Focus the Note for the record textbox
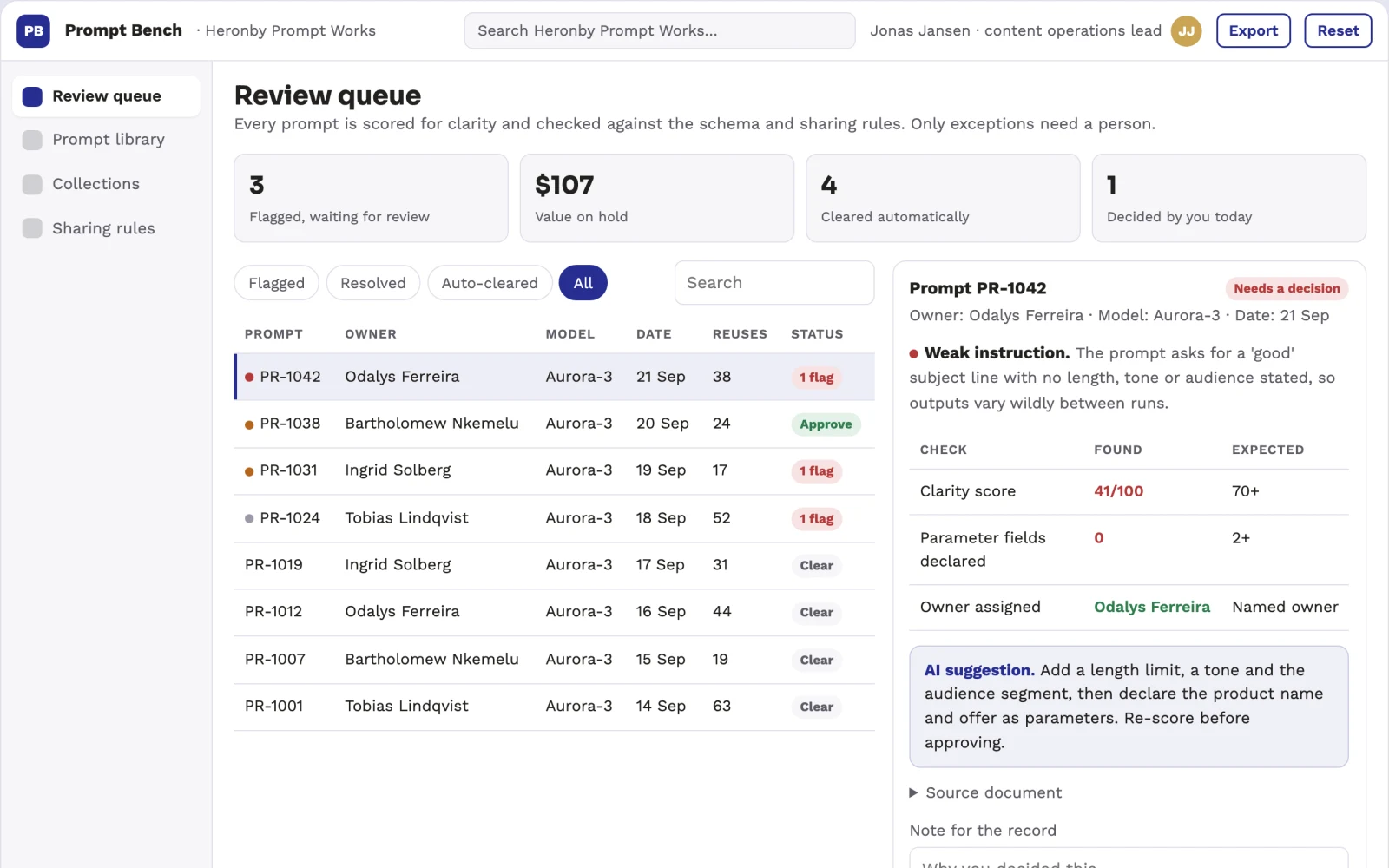 point(1129,858)
